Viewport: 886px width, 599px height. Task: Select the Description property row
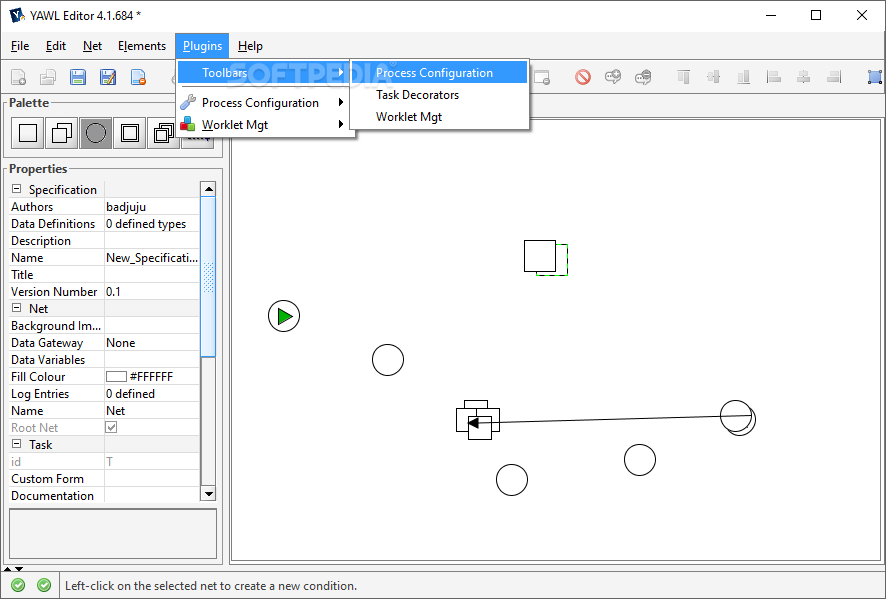105,241
